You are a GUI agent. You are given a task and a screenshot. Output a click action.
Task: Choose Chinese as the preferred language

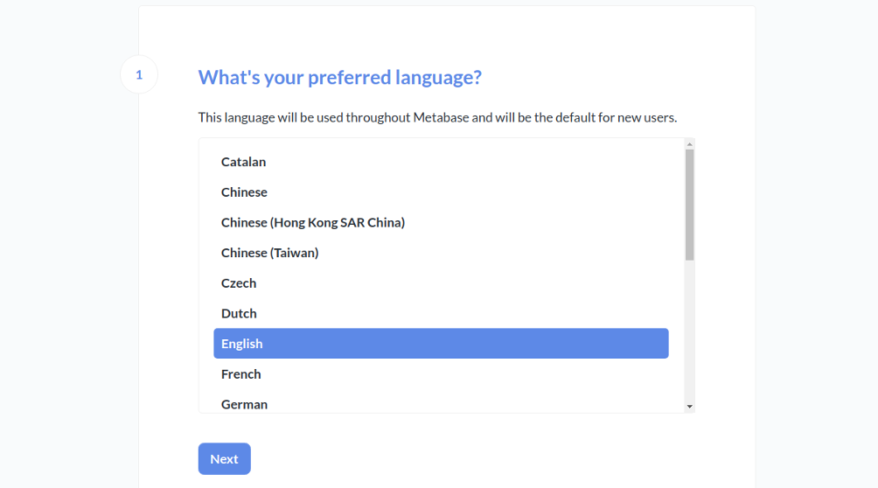pos(244,192)
